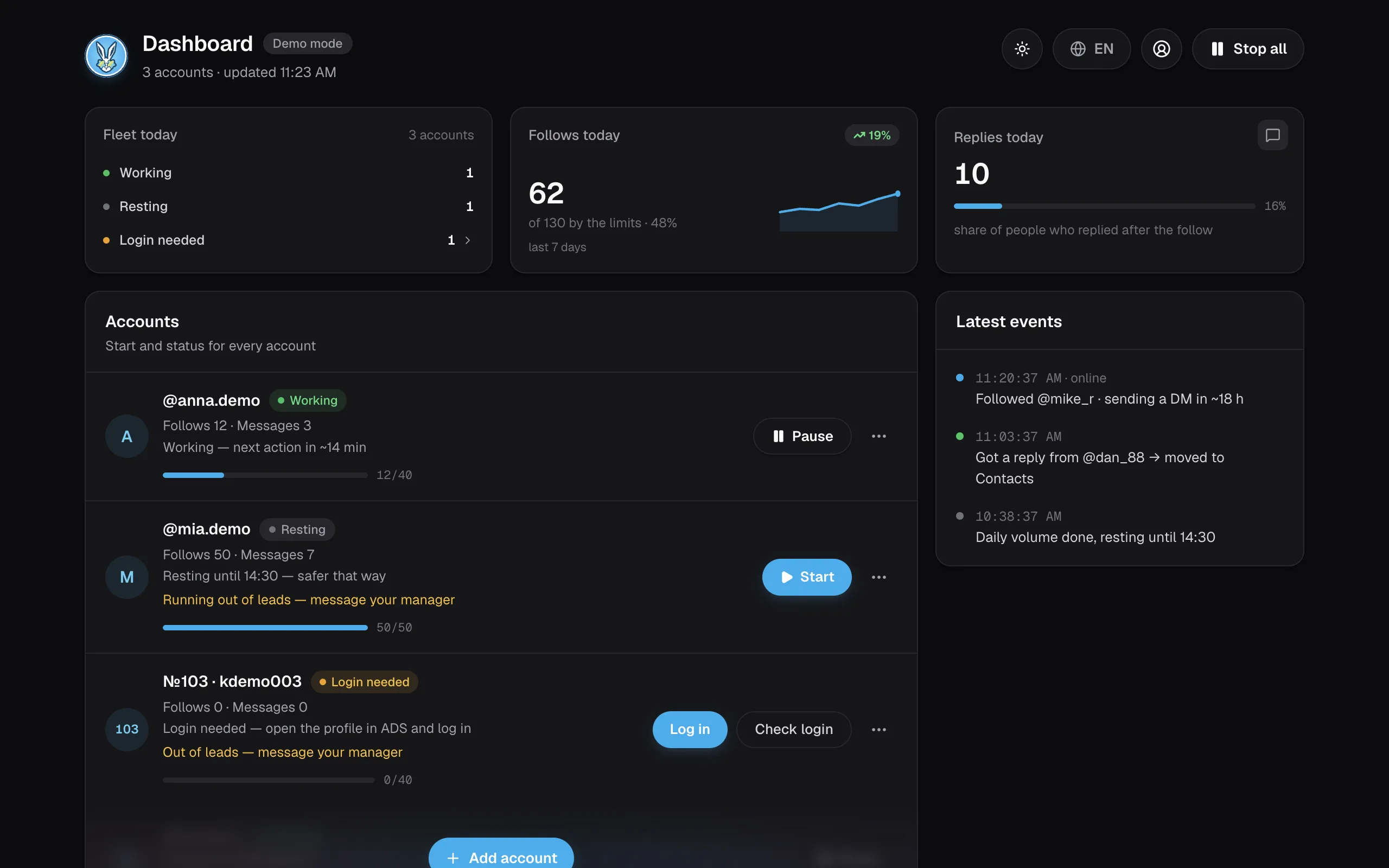
Task: Pause the @anna.demo account
Action: pos(802,436)
